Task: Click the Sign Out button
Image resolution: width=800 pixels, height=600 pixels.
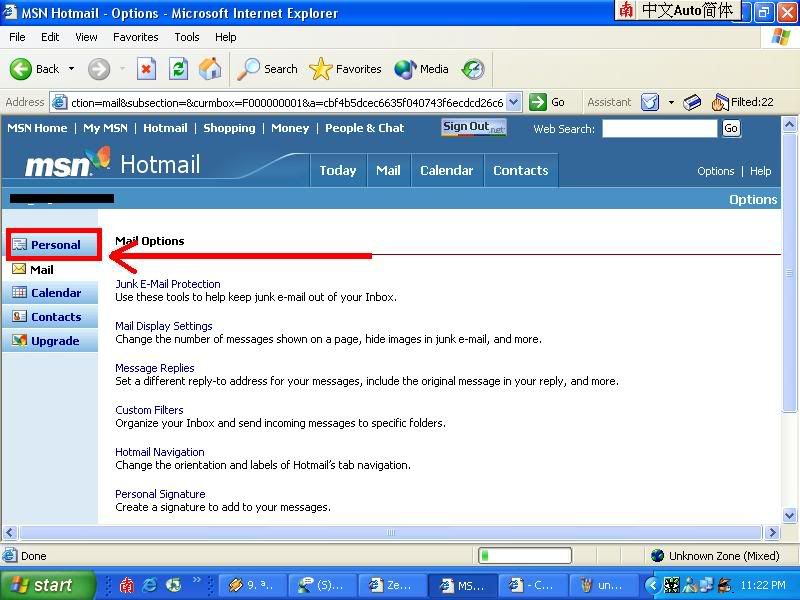Action: coord(474,127)
